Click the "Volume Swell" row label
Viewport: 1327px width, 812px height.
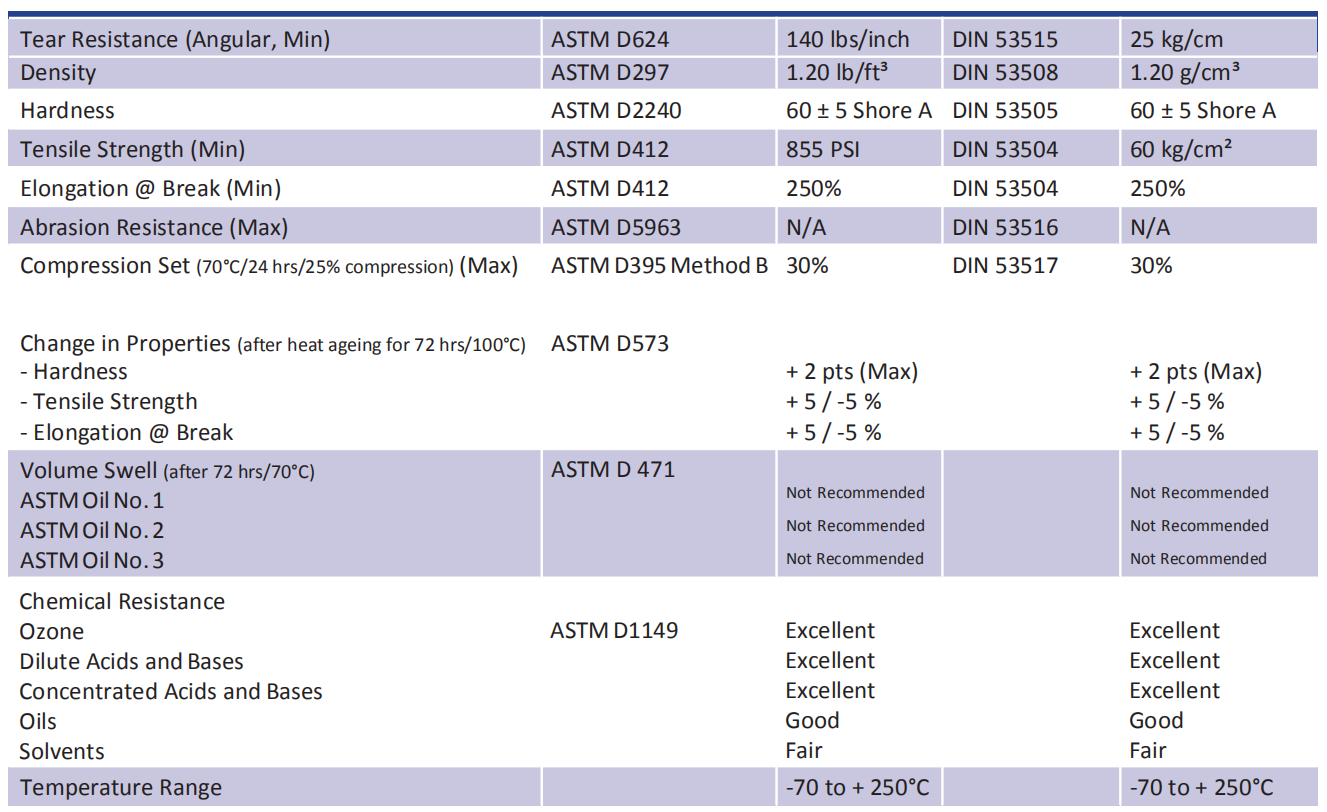click(x=167, y=471)
